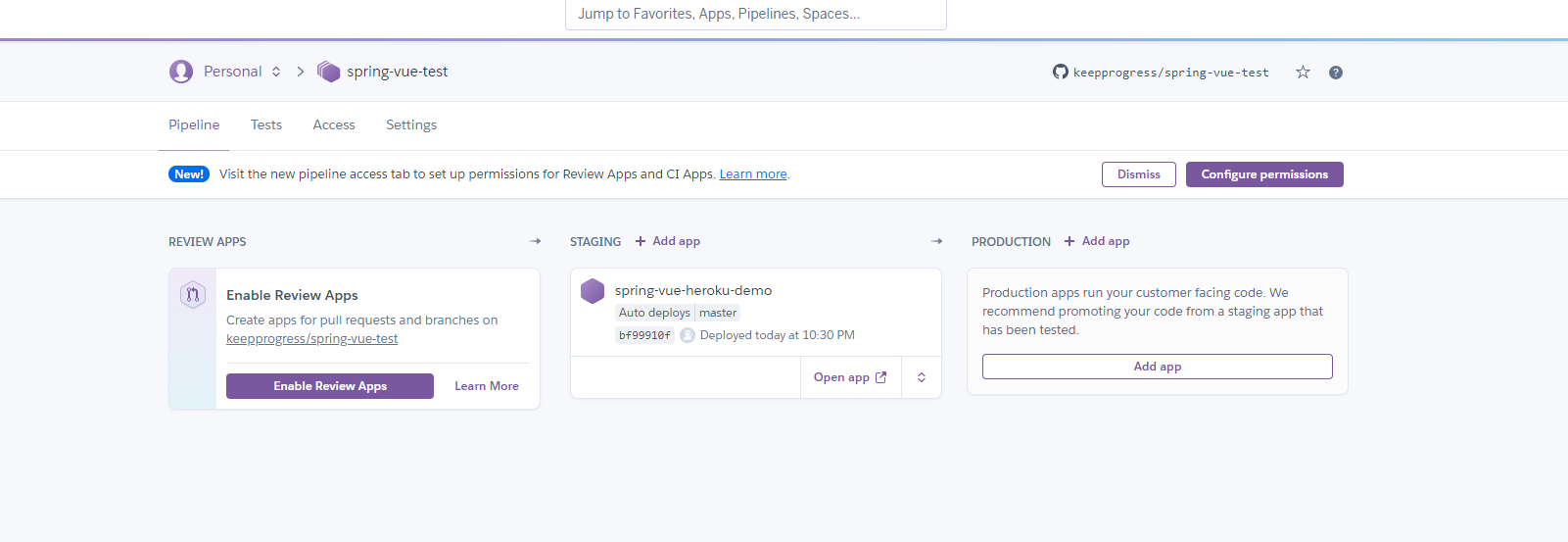
Task: Click commit hash bf99910f
Action: pyautogui.click(x=644, y=335)
